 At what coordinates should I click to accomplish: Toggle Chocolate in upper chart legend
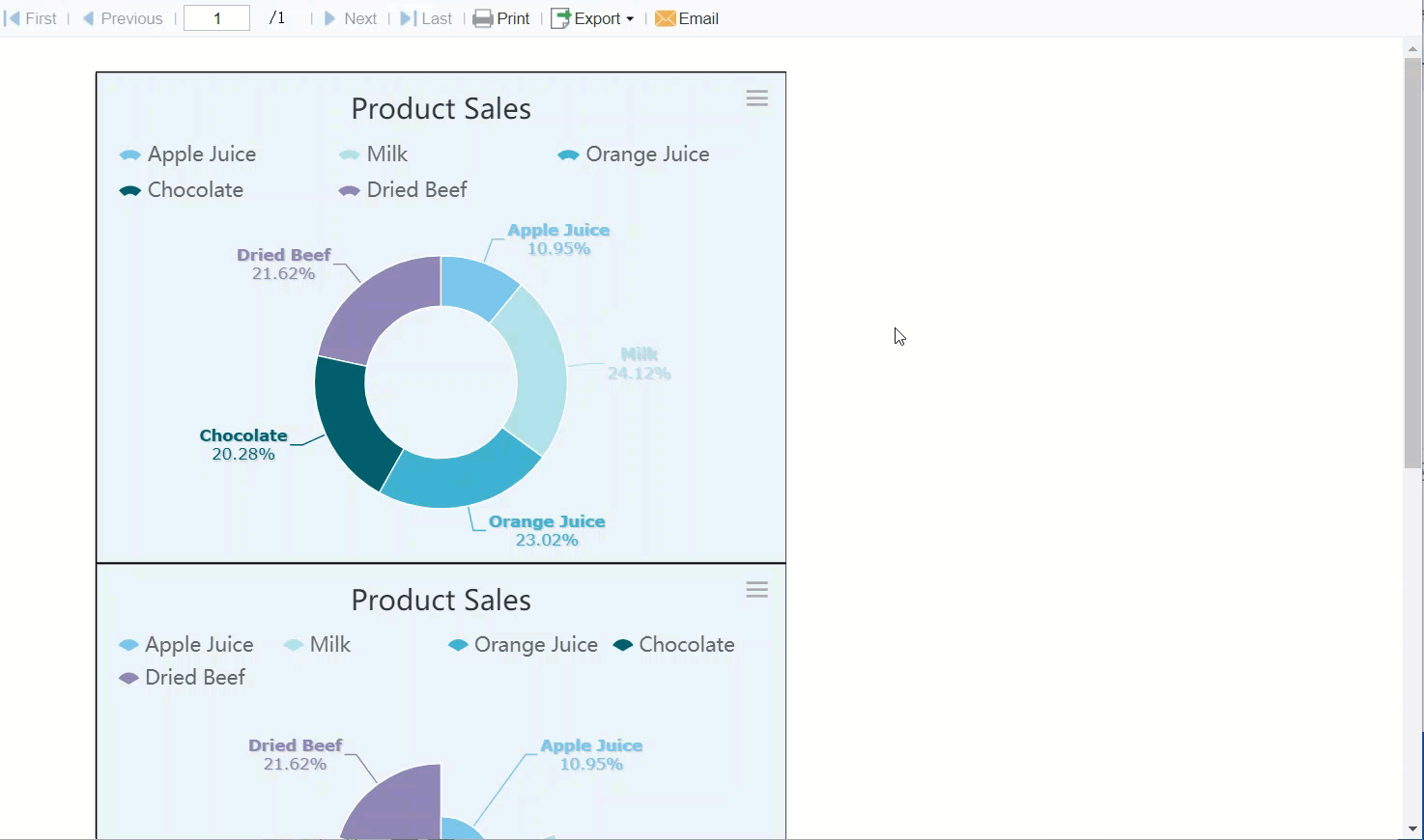coord(182,190)
